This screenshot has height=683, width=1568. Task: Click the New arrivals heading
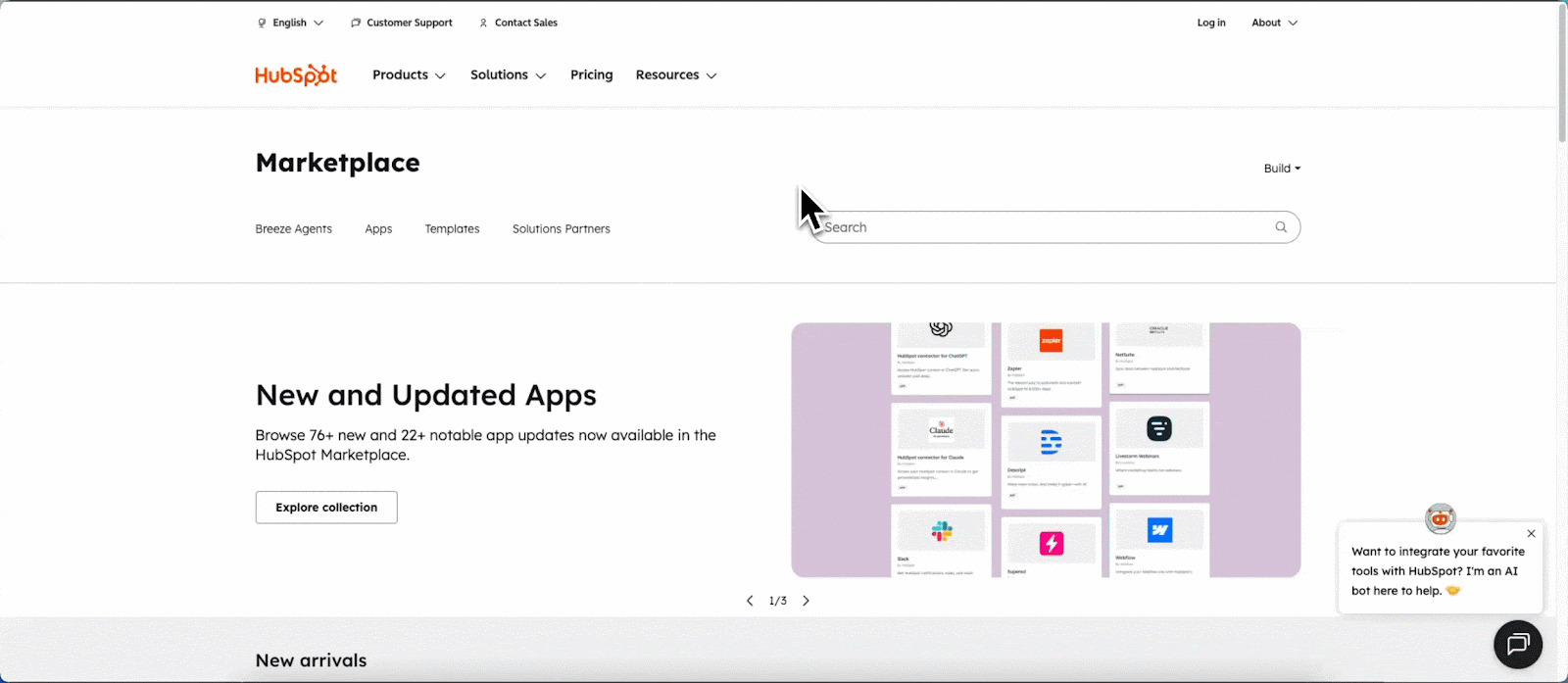(312, 660)
